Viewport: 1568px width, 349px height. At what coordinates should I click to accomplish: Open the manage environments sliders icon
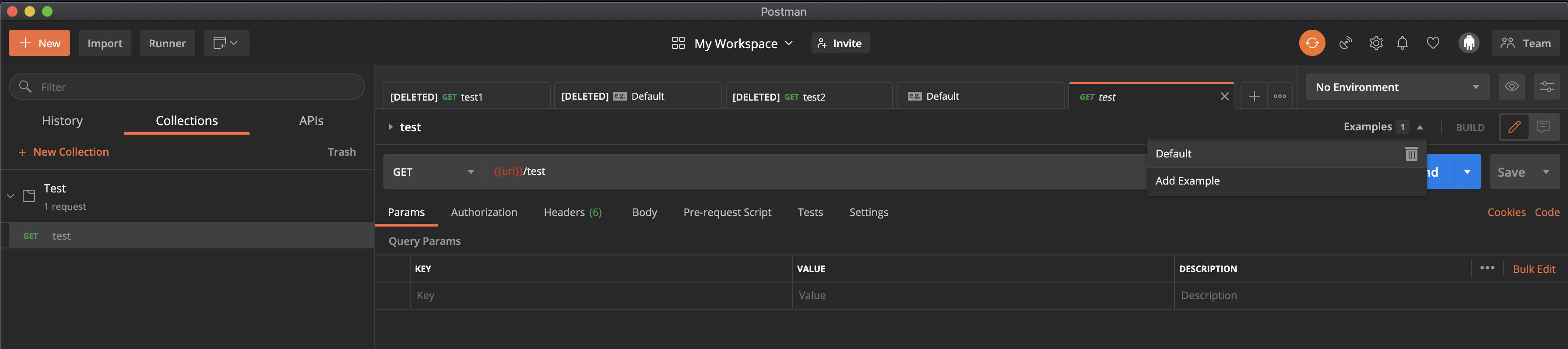click(1547, 87)
